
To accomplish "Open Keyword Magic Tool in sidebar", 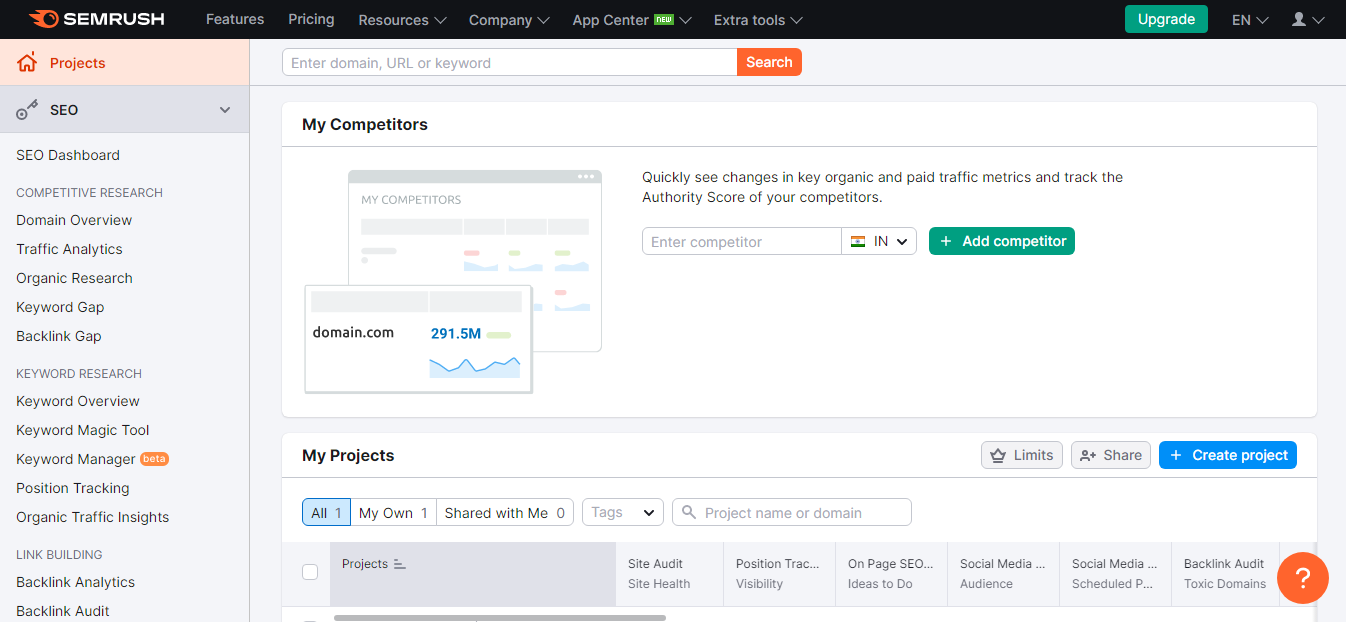I will [83, 430].
